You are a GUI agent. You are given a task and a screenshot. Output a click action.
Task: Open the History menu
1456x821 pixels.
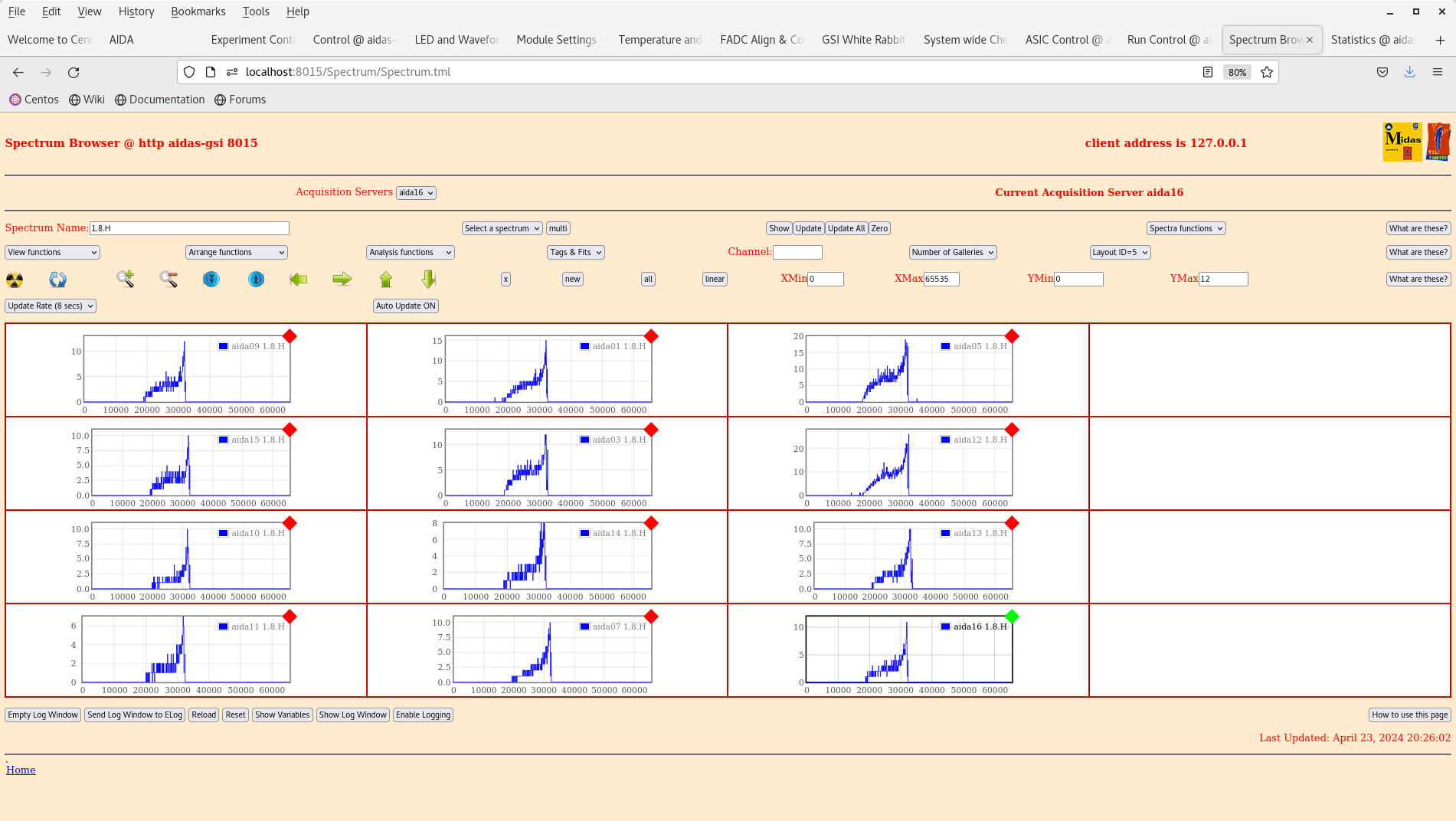pos(136,11)
